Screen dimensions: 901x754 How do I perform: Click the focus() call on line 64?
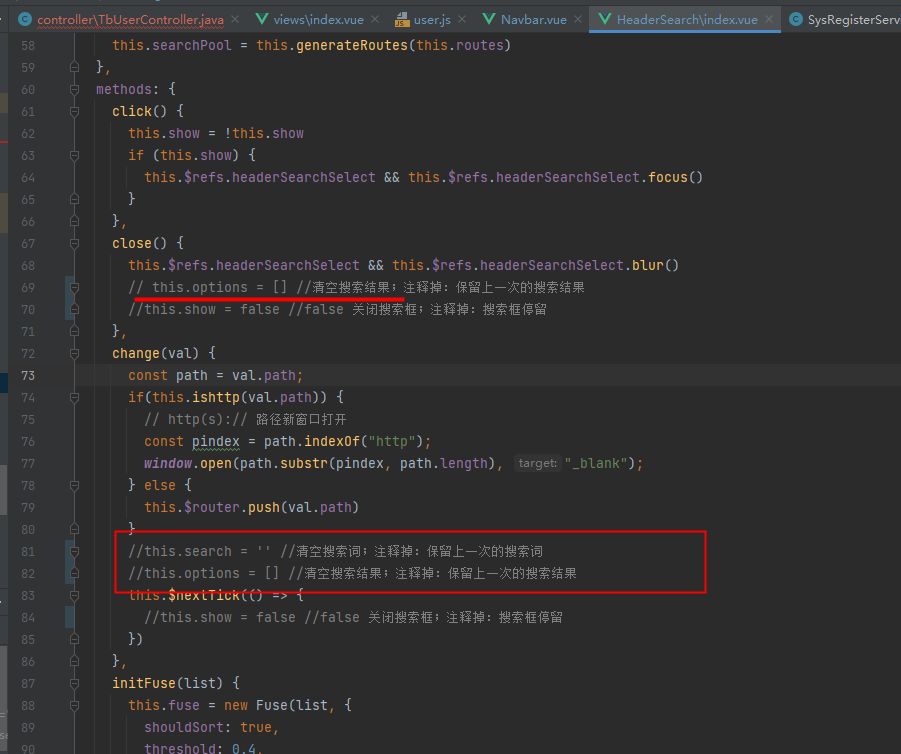(x=675, y=178)
